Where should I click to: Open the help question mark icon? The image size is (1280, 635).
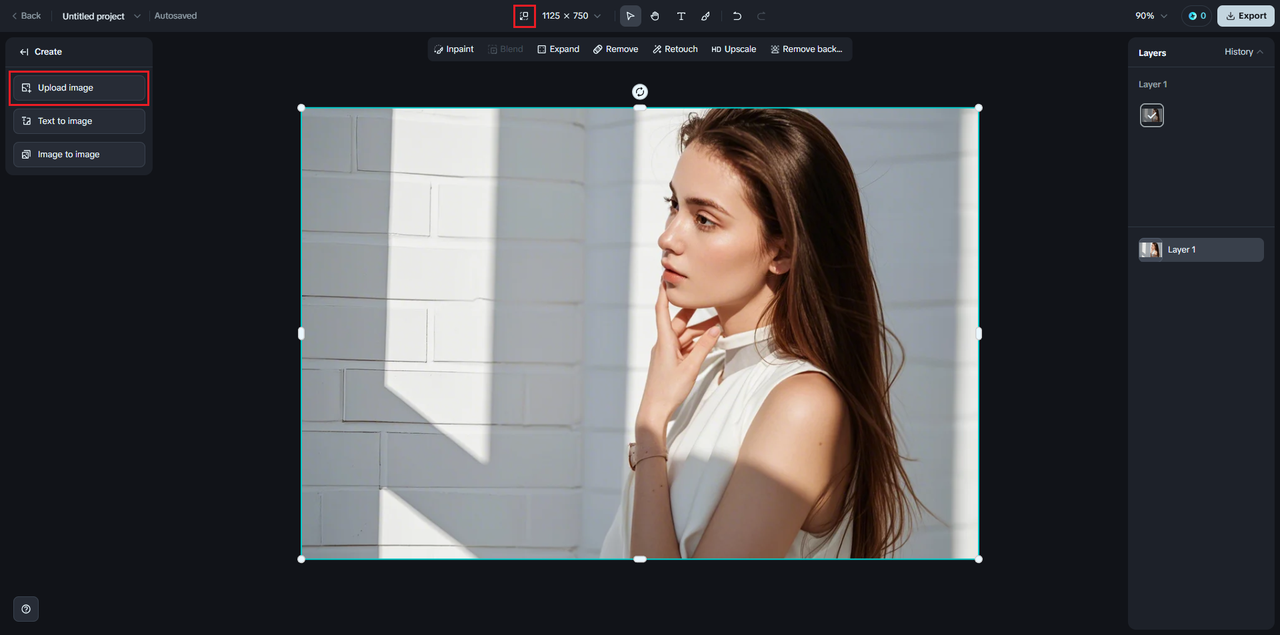[26, 609]
